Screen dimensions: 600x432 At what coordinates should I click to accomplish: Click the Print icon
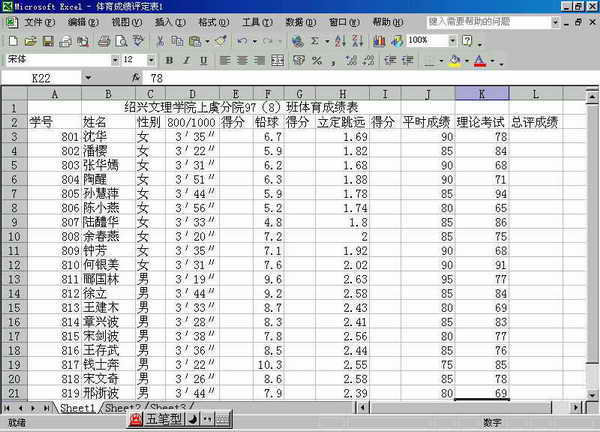click(101, 41)
